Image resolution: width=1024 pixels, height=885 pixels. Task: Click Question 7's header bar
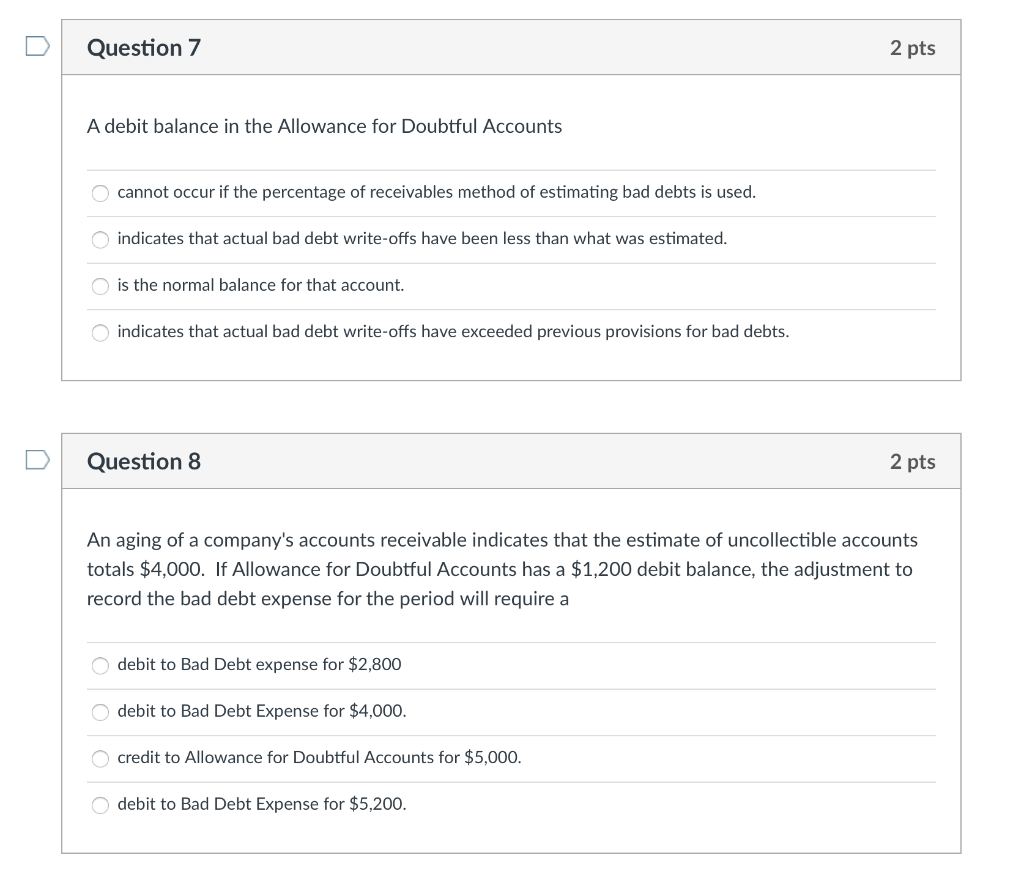point(512,47)
